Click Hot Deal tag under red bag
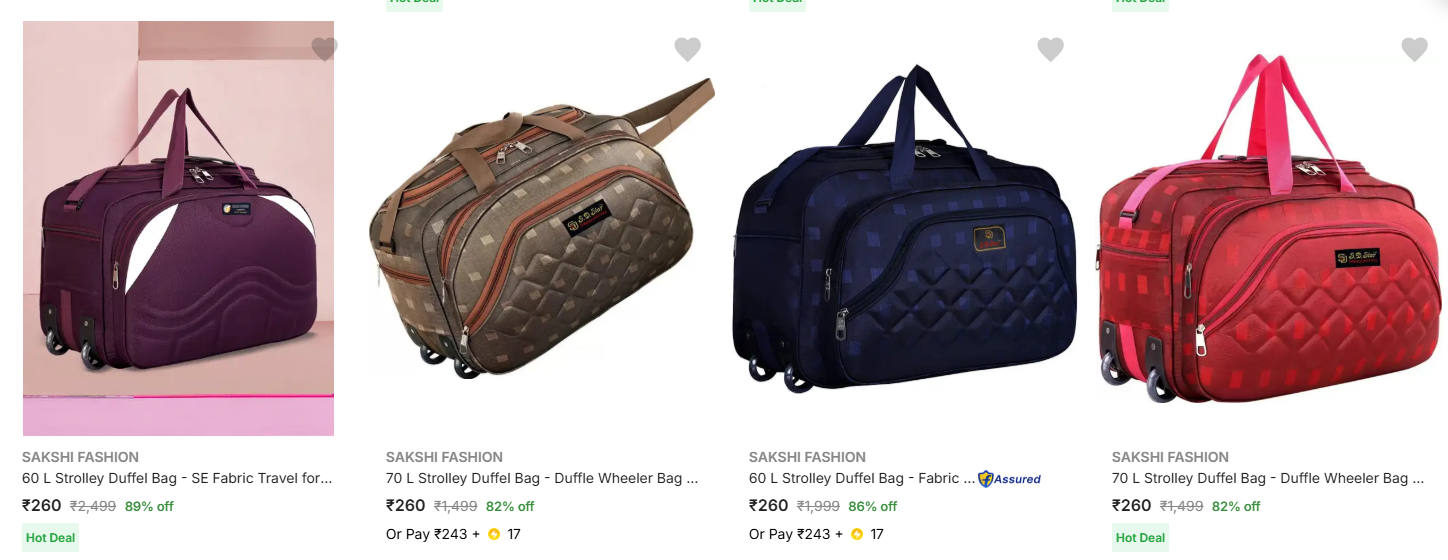 pos(1140,538)
